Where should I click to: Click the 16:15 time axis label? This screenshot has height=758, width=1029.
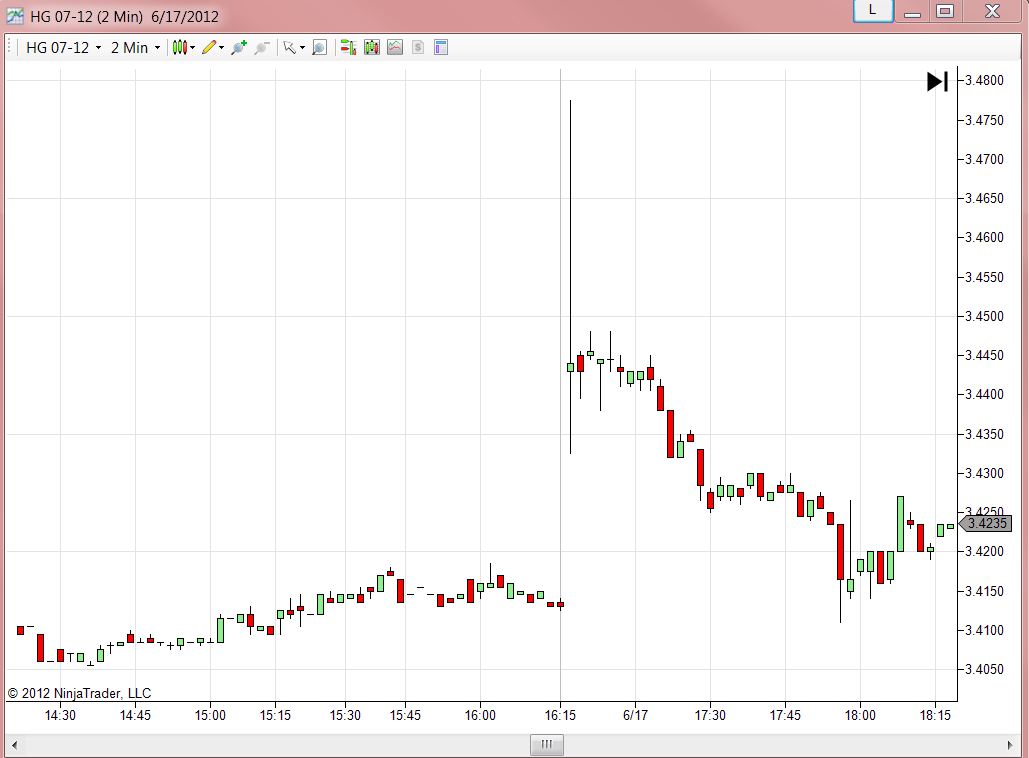click(x=560, y=715)
